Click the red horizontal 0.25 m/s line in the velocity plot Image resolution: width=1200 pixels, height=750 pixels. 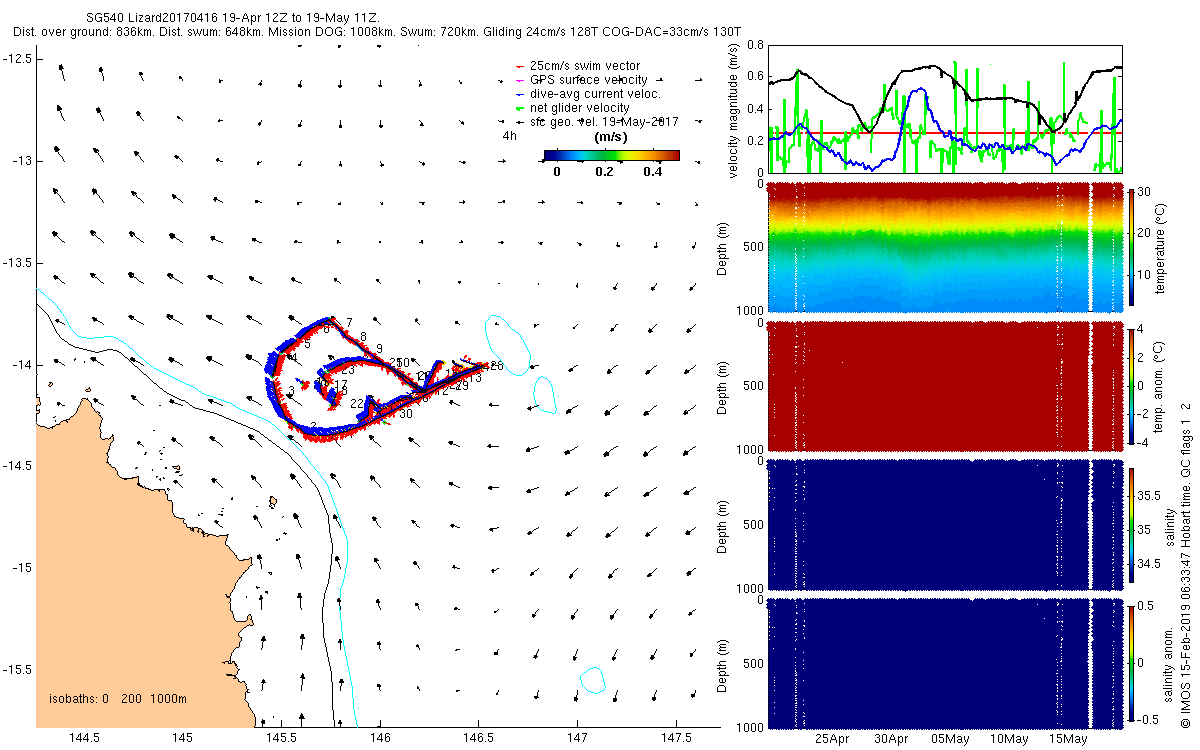pyautogui.click(x=945, y=132)
